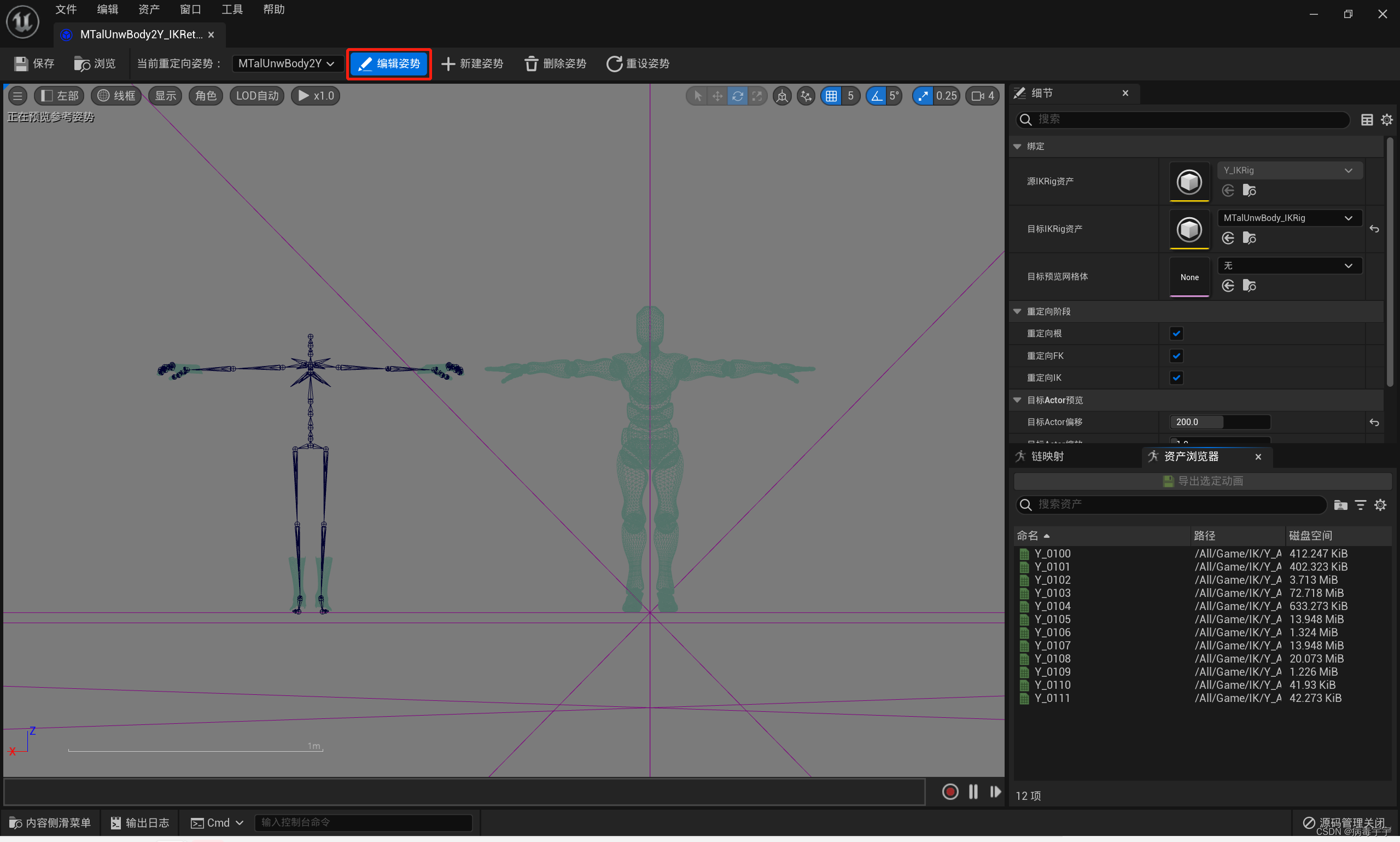Select the rotate transform tool icon
Screen dimensions: 1400x842
pyautogui.click(x=737, y=96)
